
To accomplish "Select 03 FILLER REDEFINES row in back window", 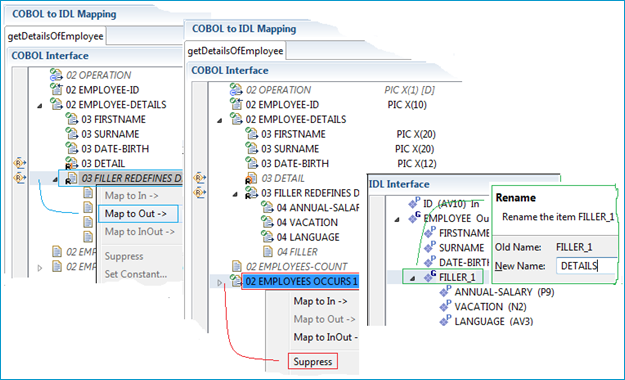I will pos(120,178).
